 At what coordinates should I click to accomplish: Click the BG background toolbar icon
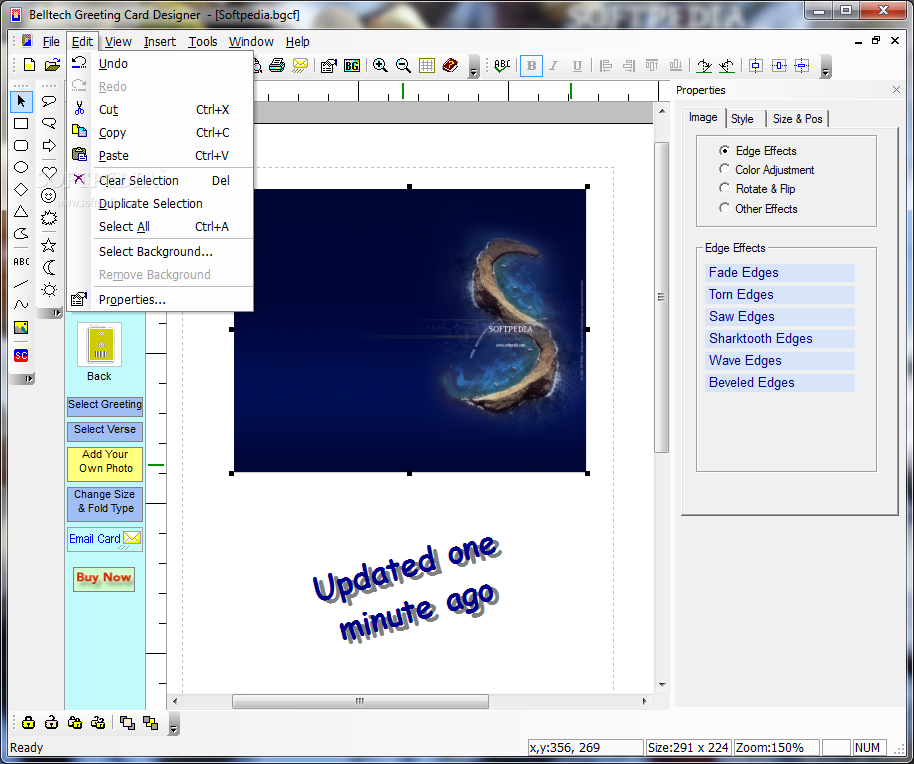[x=351, y=65]
